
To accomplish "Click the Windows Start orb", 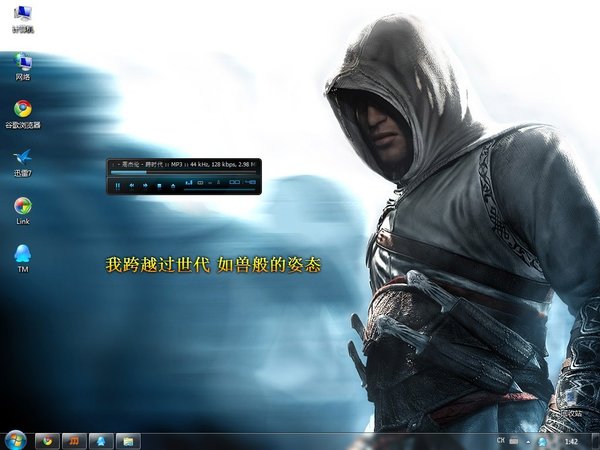I will coord(15,440).
